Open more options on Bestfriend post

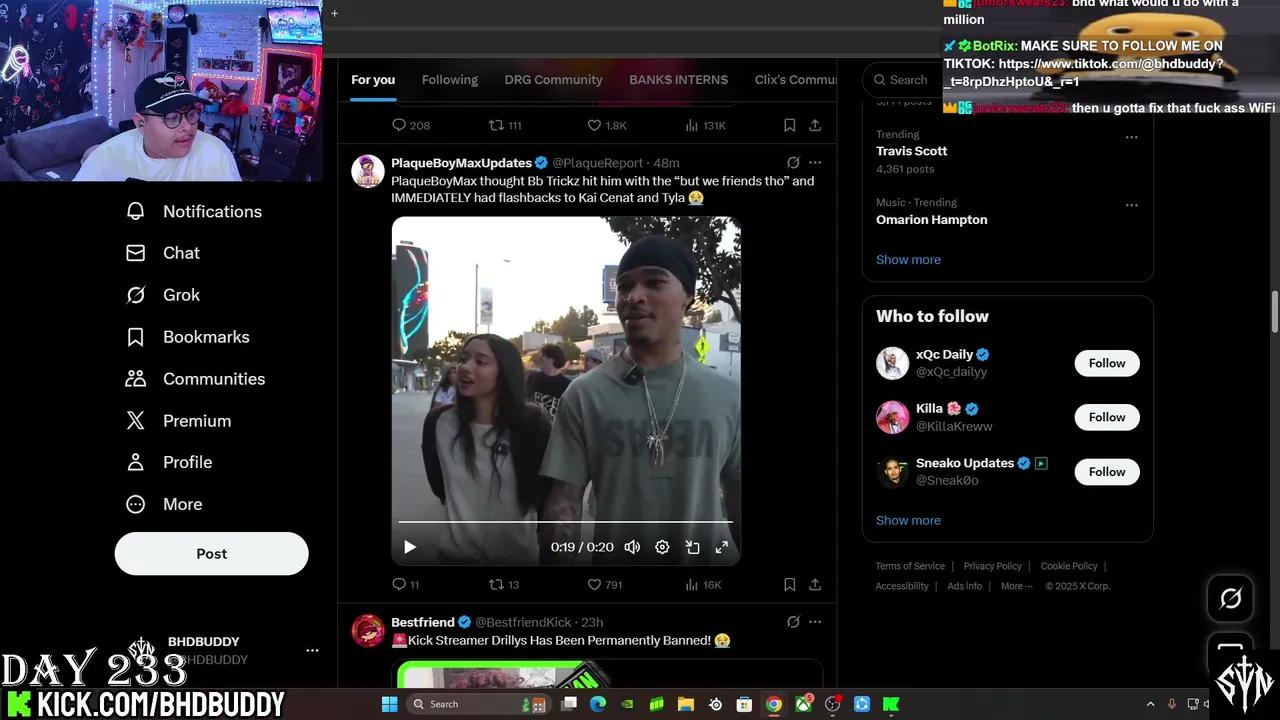coord(815,621)
